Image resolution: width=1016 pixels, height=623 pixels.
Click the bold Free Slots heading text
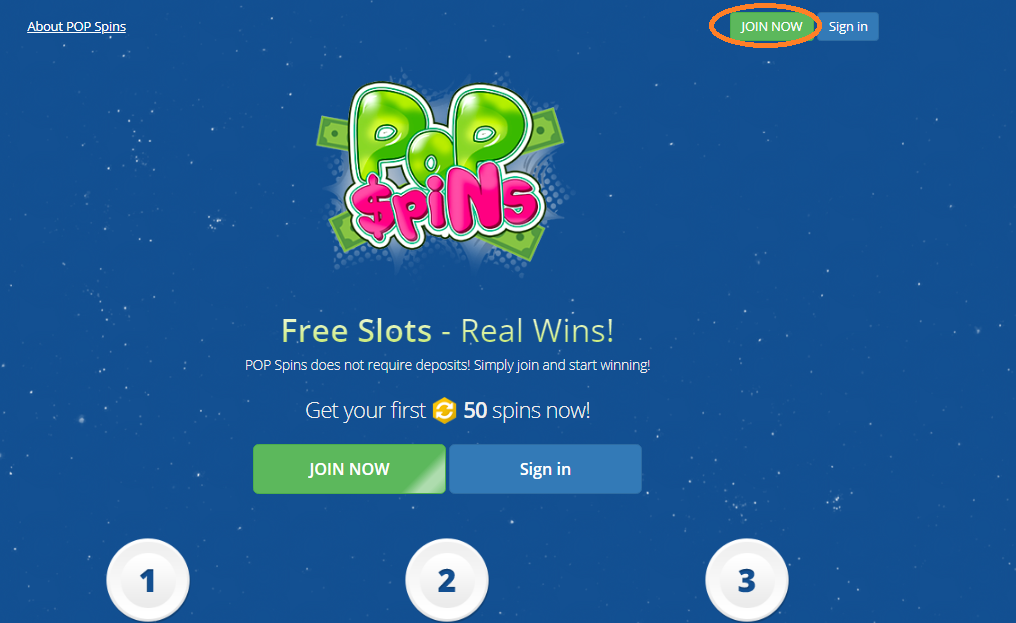tap(357, 331)
